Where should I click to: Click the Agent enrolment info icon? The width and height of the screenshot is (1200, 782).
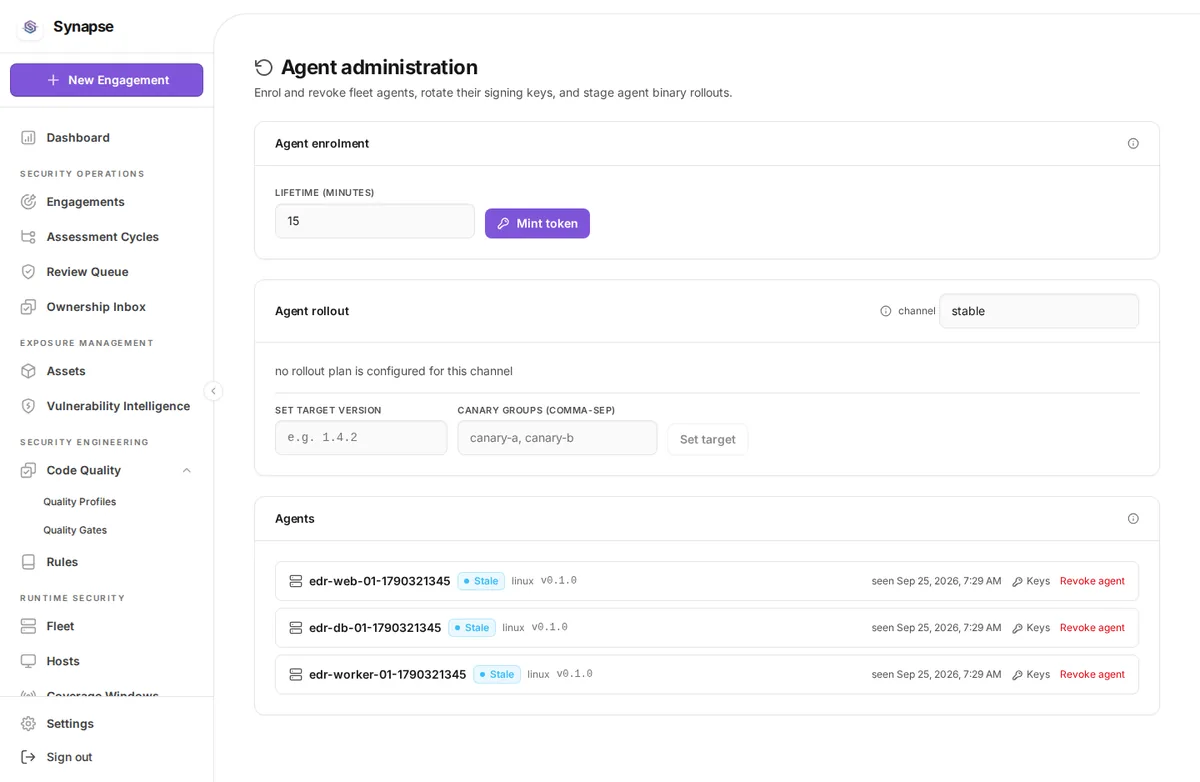pos(1133,143)
